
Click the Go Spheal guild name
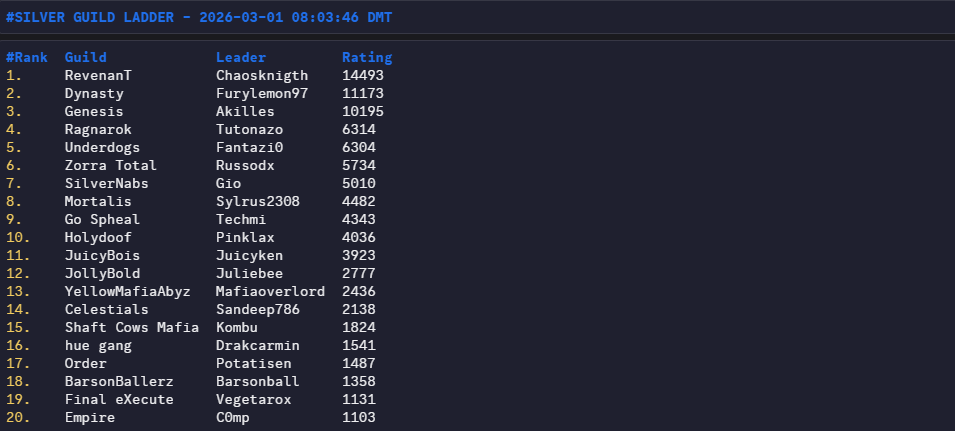[x=102, y=219]
